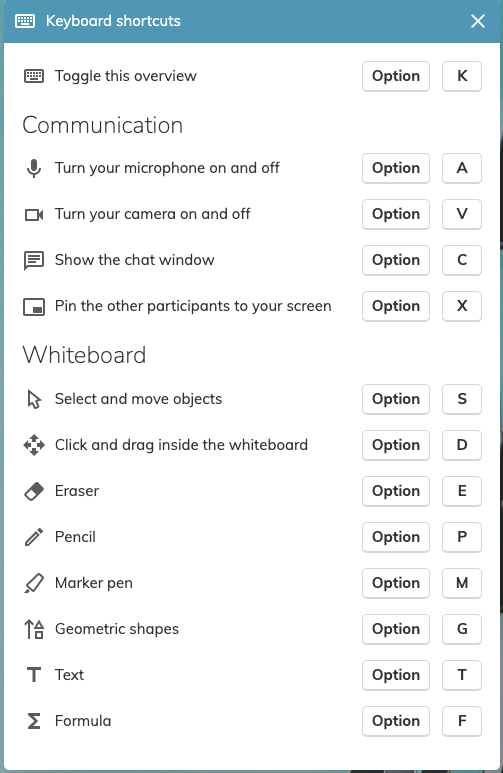Click the camera icon
The height and width of the screenshot is (773, 503).
pos(34,214)
